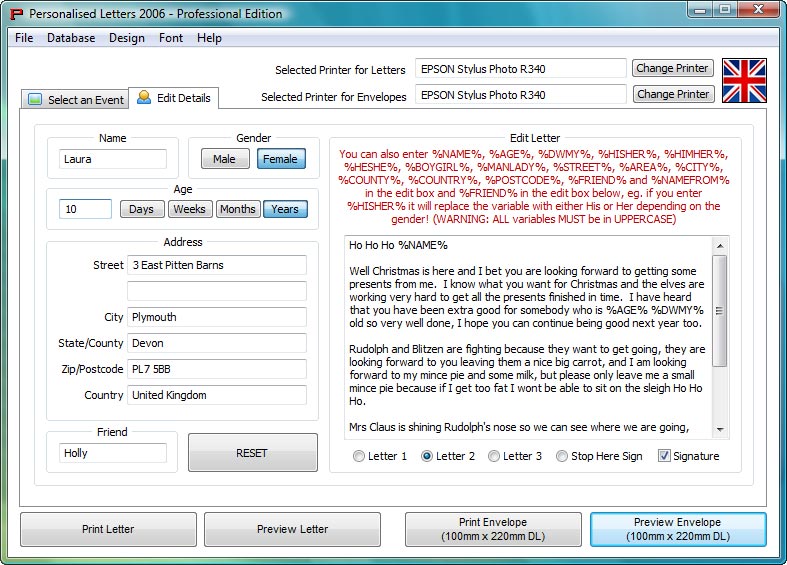Click the RESET button
Viewport: 787px width, 565px height.
[x=252, y=453]
